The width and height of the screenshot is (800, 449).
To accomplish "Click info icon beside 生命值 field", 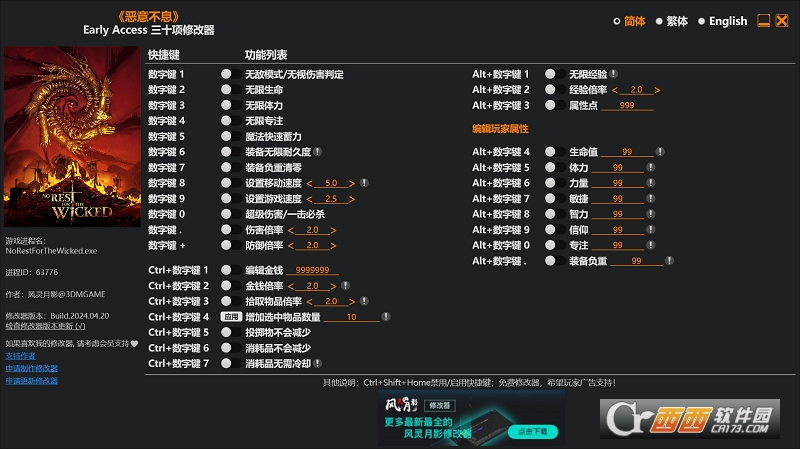I will coord(660,152).
